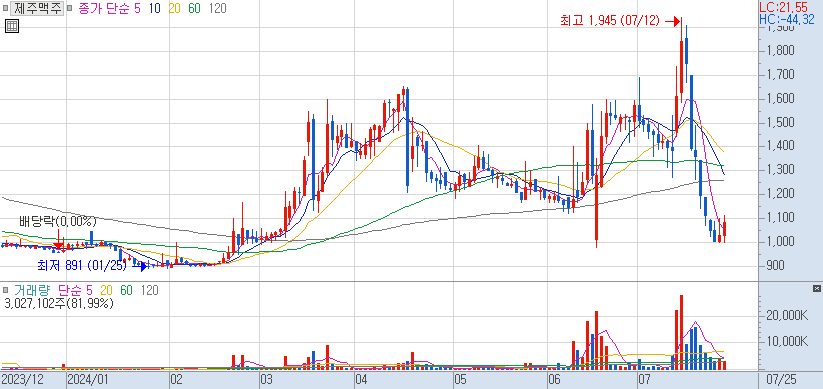Click the 07/25 current date label
Screen dimensions: 823x389
781,379
